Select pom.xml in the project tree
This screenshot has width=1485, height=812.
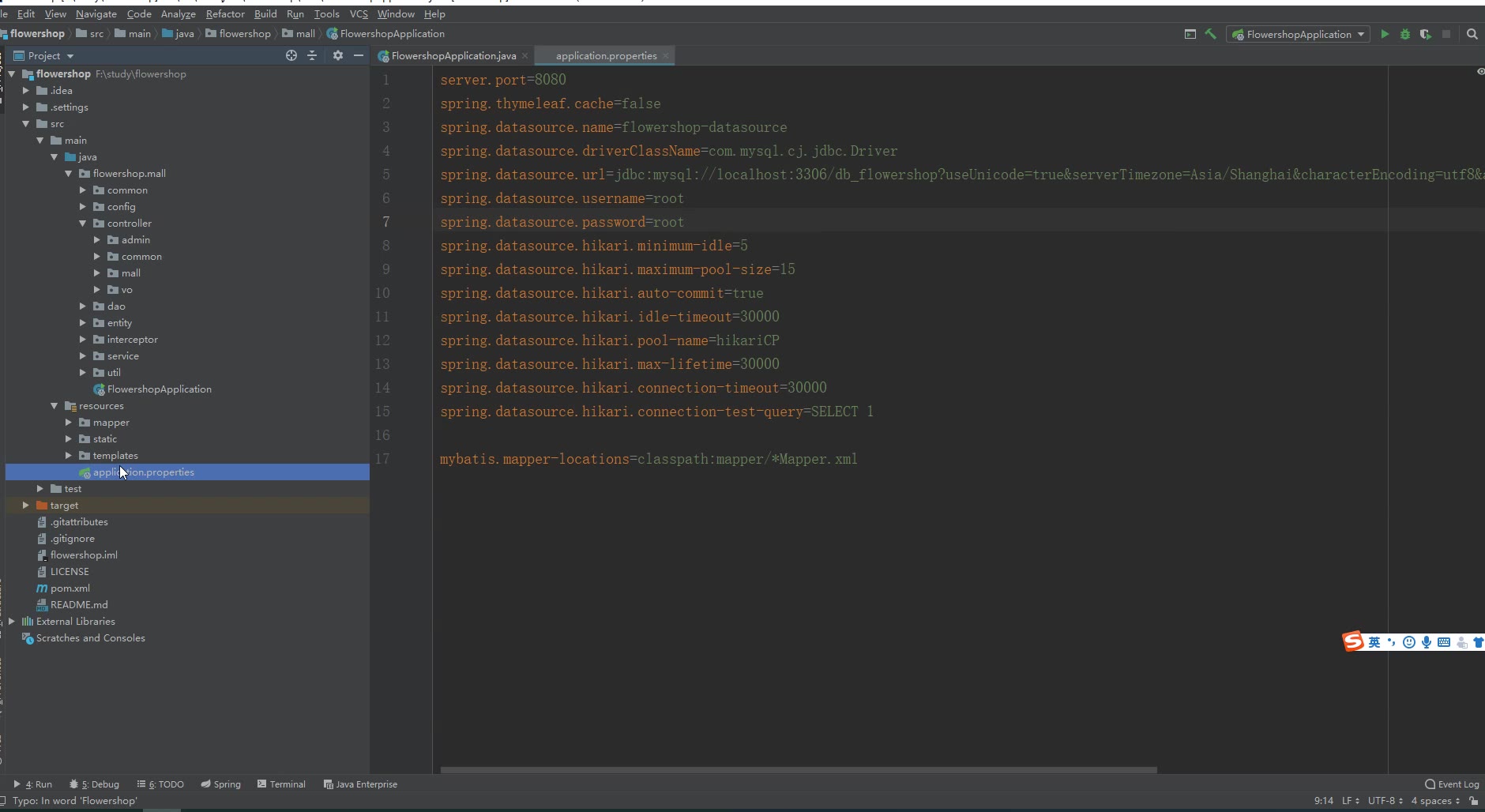pyautogui.click(x=70, y=588)
